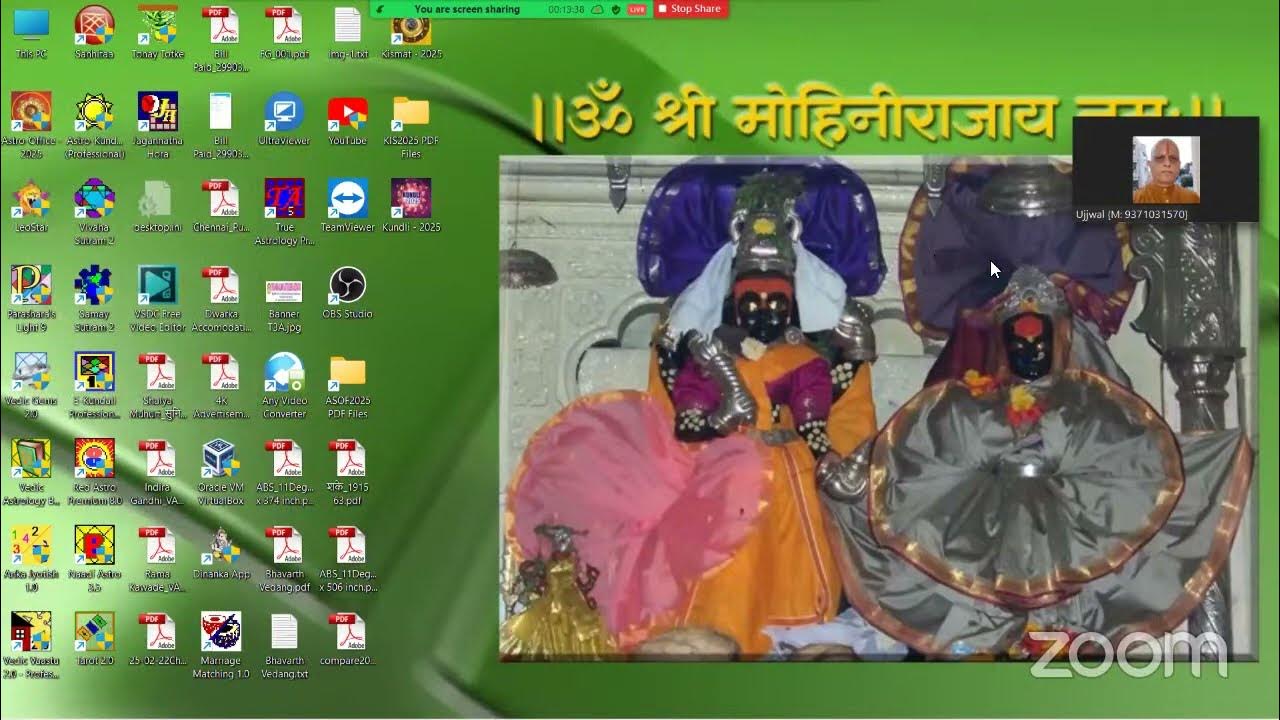Launch E-Kundali Professional shortcut
Viewport: 1280px width, 720px height.
(x=94, y=386)
